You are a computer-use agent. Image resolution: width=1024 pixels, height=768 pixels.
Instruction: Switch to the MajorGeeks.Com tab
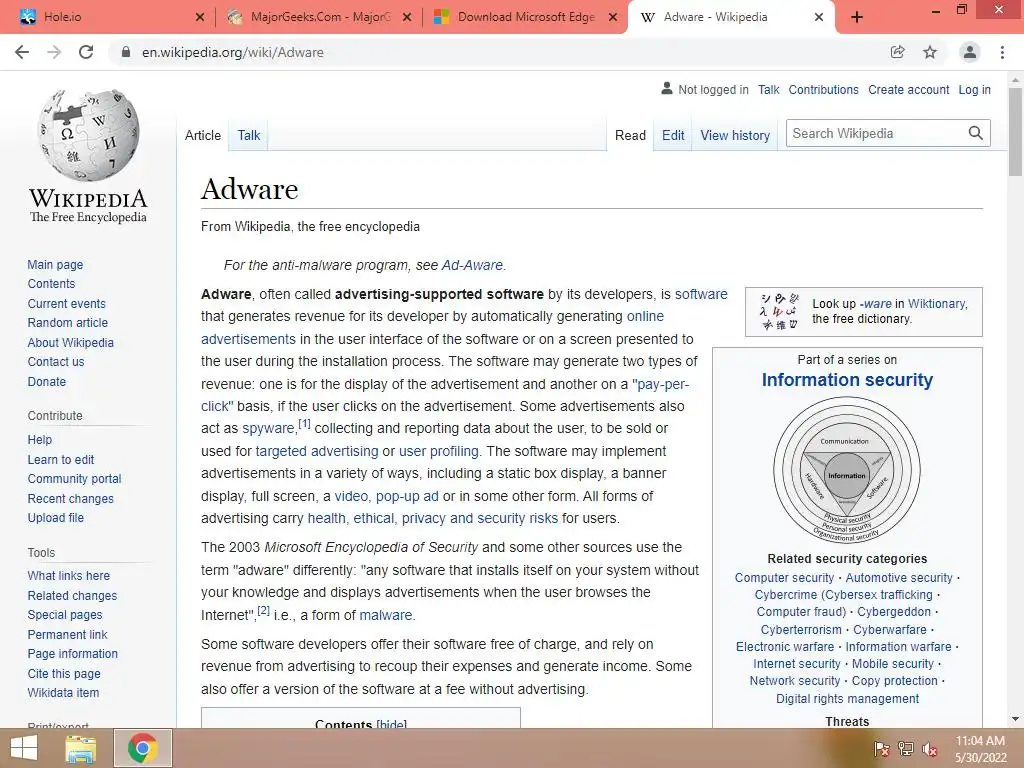pos(319,18)
